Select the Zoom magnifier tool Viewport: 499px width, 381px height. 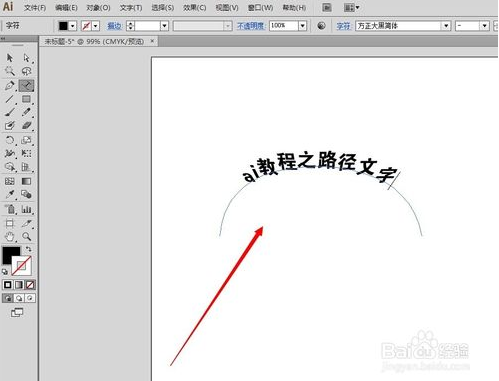point(26,237)
